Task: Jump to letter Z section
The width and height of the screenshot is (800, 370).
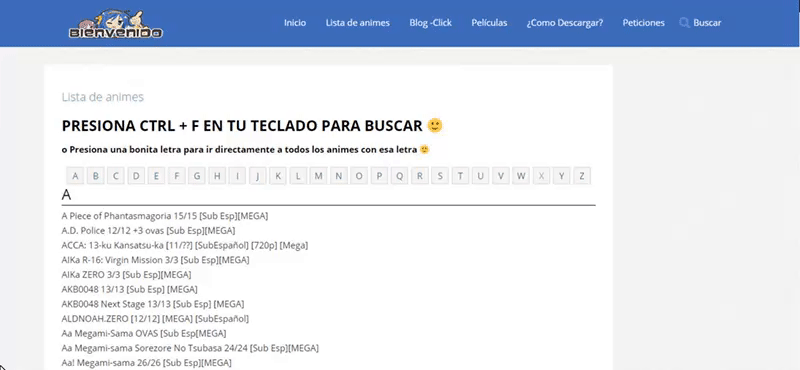Action: pyautogui.click(x=582, y=176)
